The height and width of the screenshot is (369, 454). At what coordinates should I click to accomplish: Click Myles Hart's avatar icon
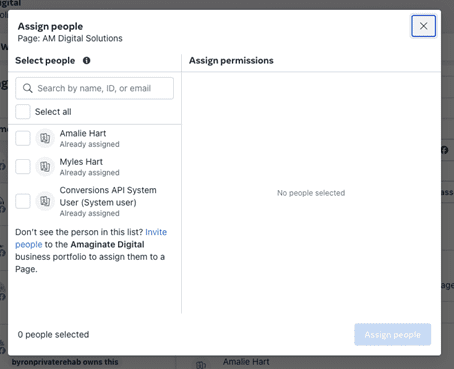[x=45, y=166]
